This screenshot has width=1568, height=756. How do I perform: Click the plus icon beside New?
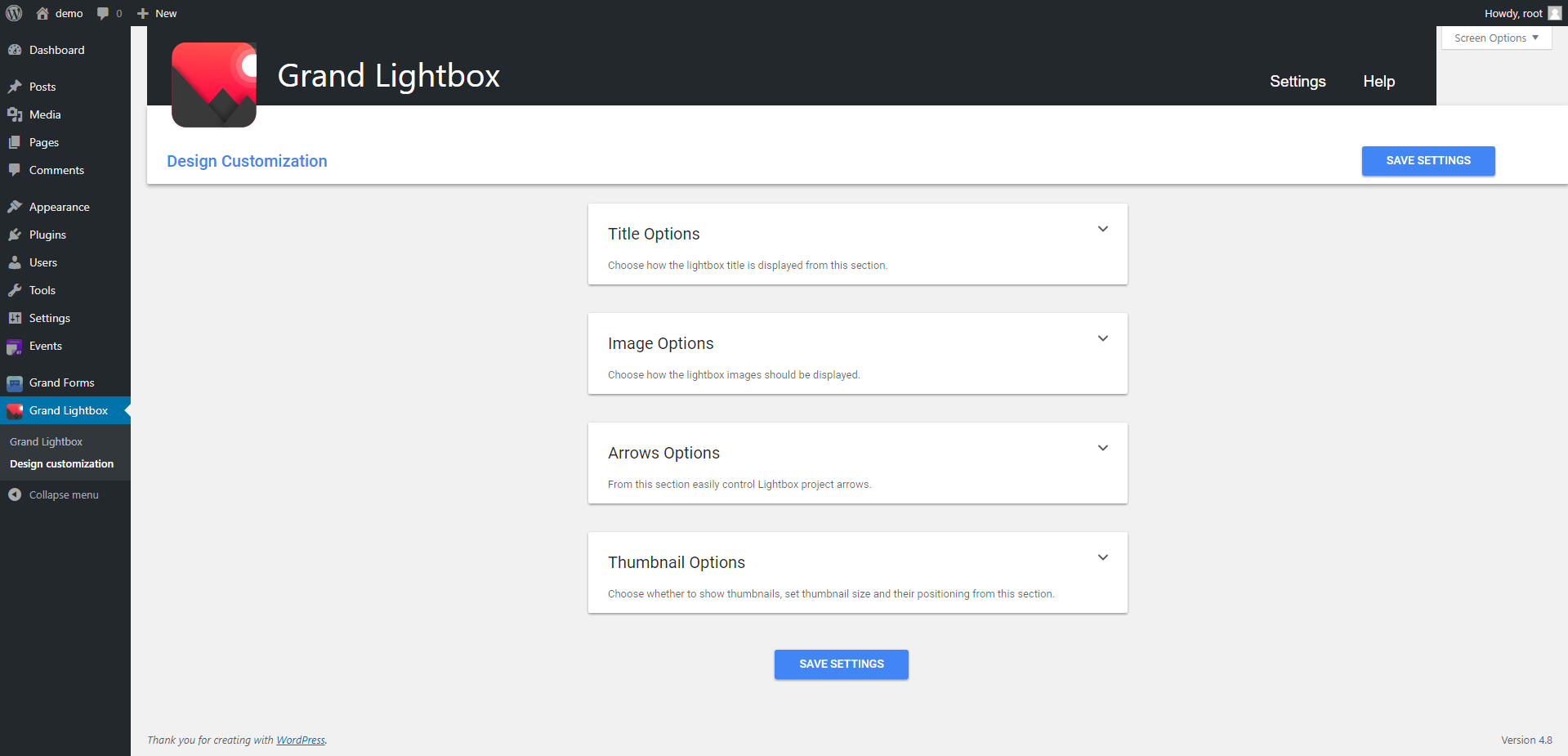(x=143, y=13)
